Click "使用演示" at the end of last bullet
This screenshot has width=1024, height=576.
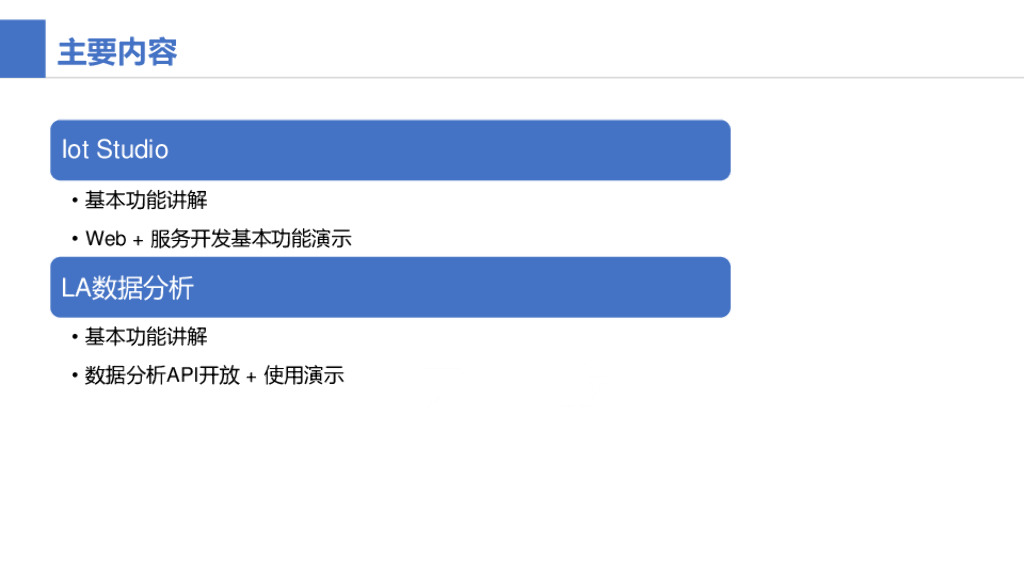point(304,376)
